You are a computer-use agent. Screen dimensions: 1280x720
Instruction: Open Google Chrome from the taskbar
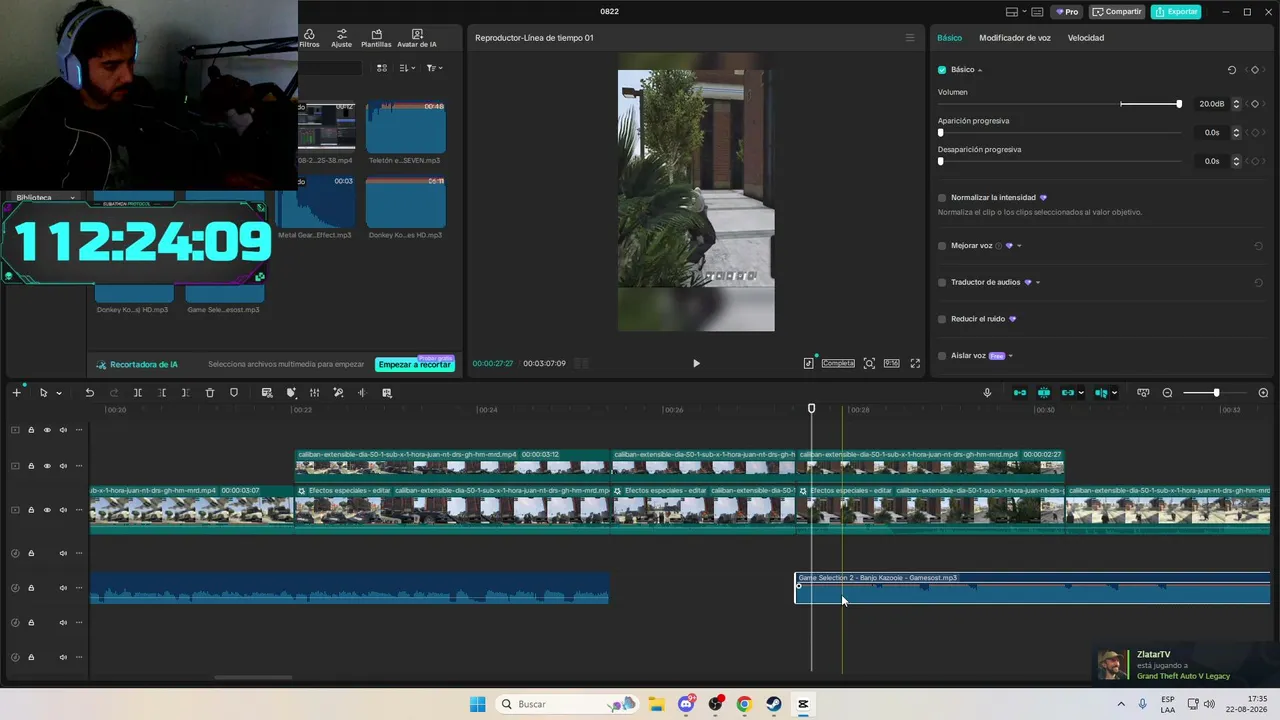pos(744,704)
